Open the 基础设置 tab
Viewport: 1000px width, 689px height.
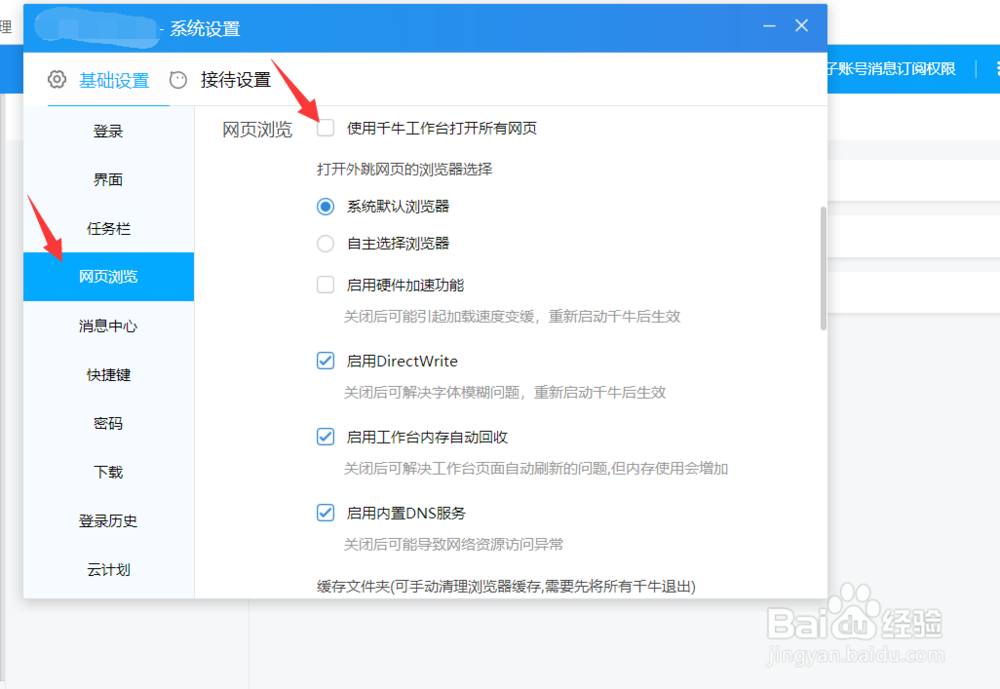[114, 80]
